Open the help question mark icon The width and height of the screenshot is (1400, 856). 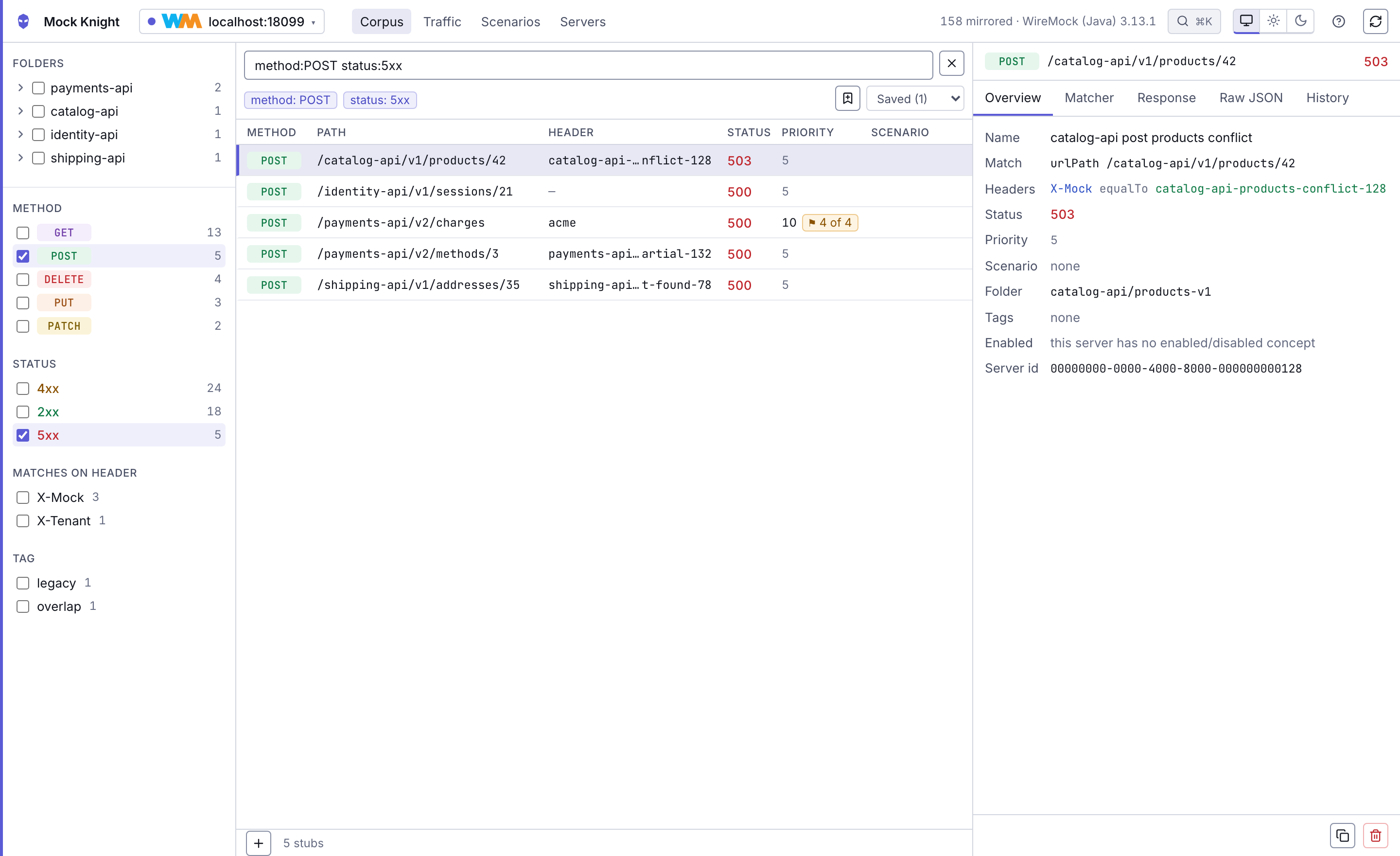(1339, 21)
